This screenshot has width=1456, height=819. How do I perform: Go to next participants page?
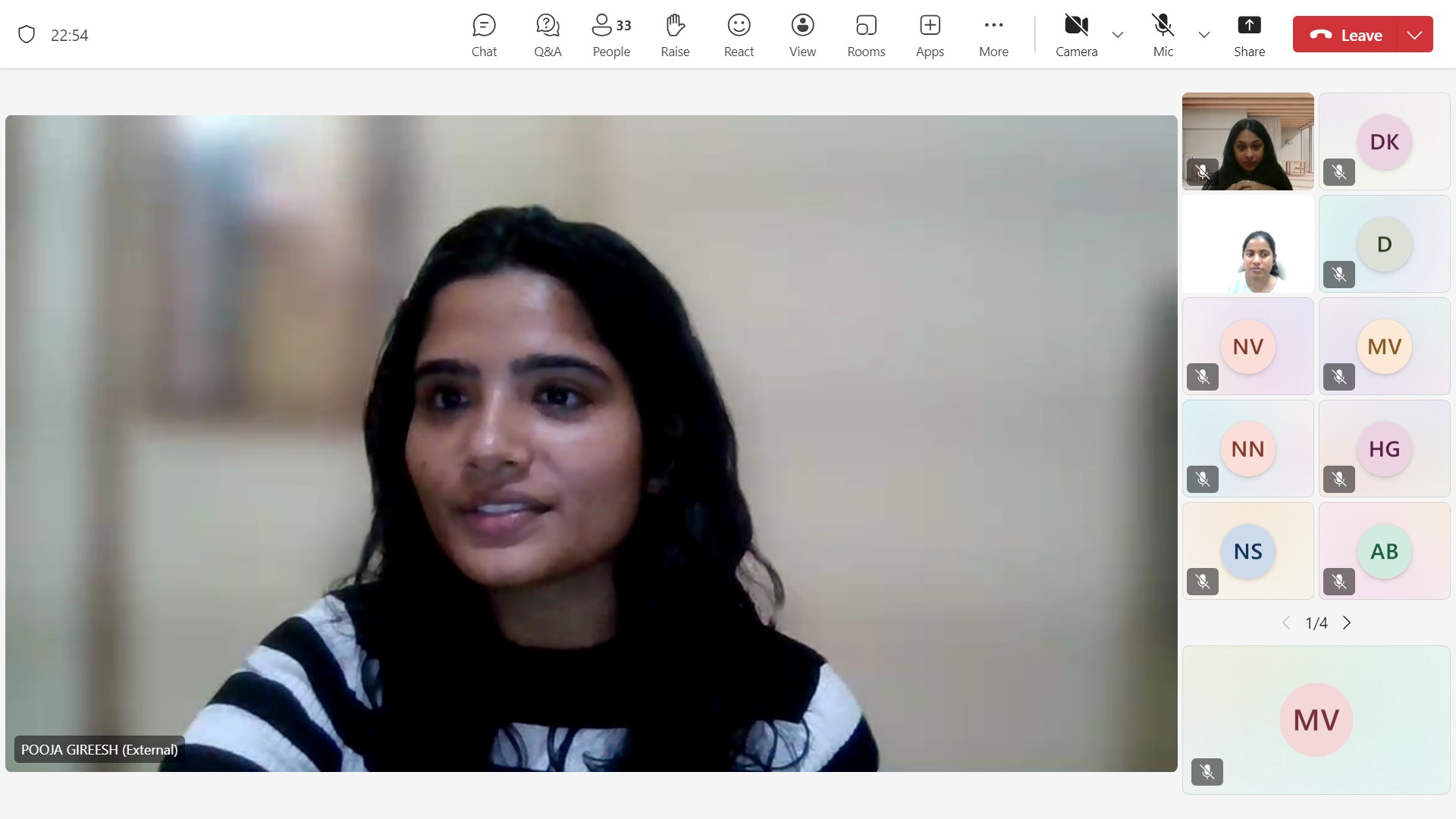coord(1347,623)
